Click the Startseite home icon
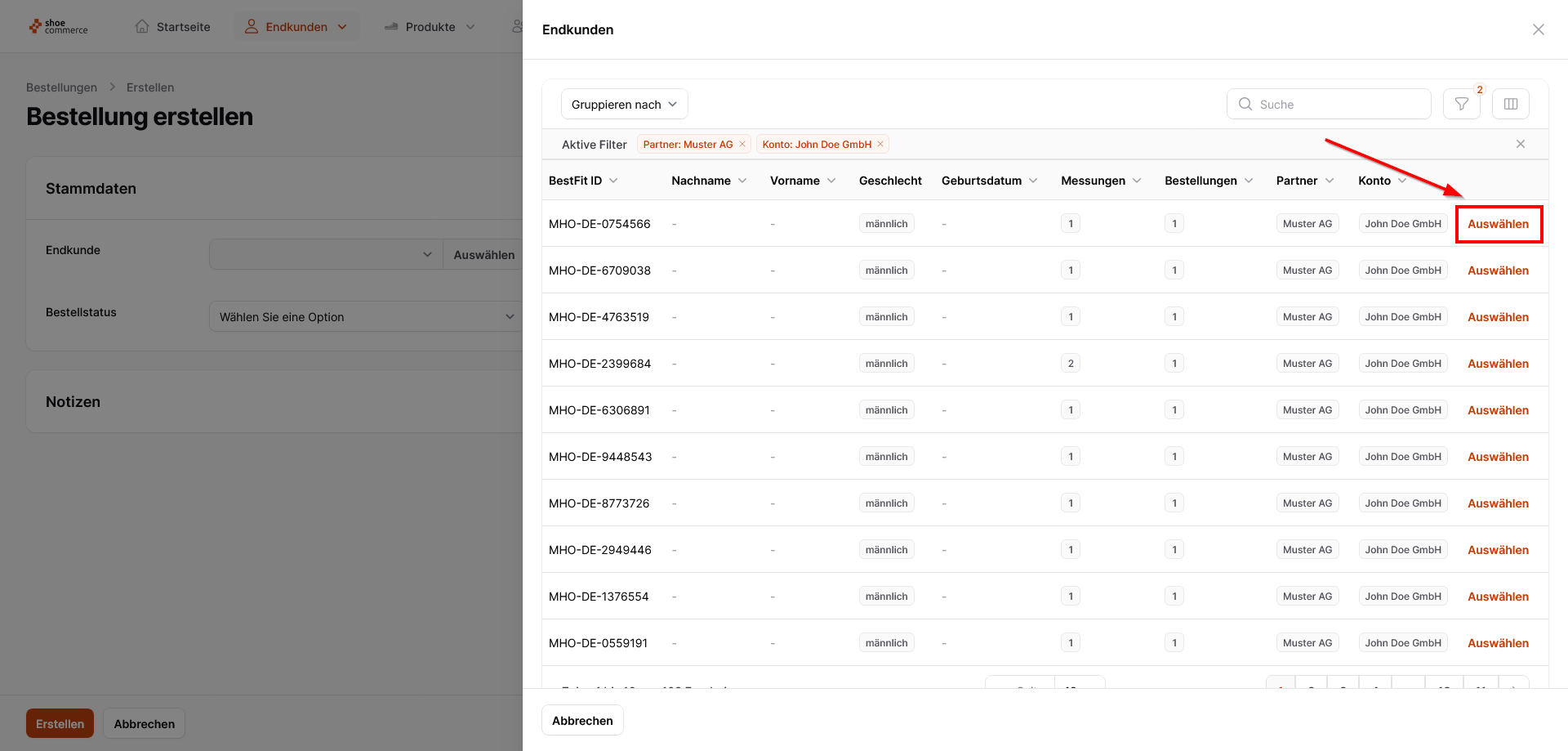Screen dimensions: 1568x751 (142, 26)
